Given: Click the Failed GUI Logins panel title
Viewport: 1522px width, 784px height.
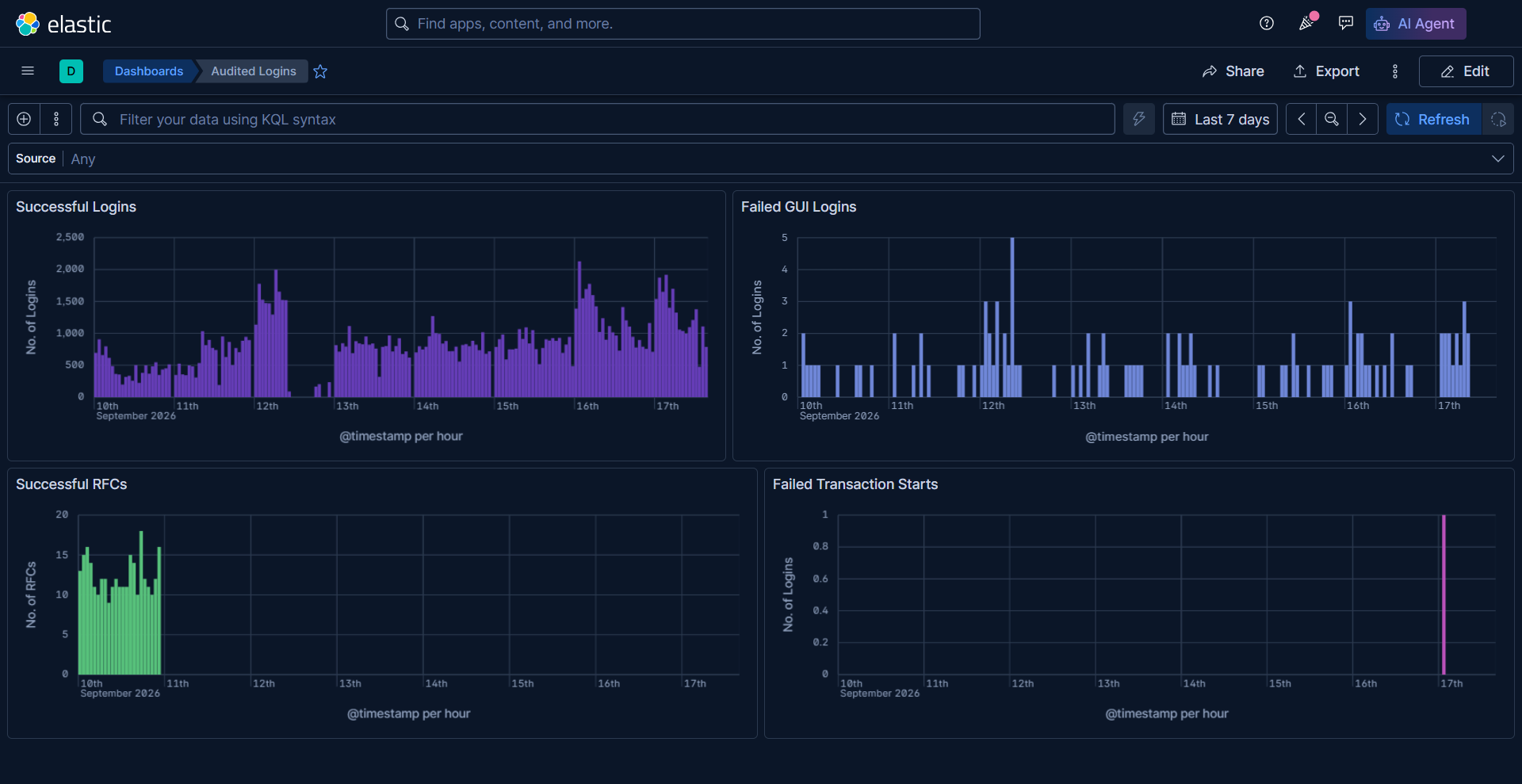Looking at the screenshot, I should [798, 207].
